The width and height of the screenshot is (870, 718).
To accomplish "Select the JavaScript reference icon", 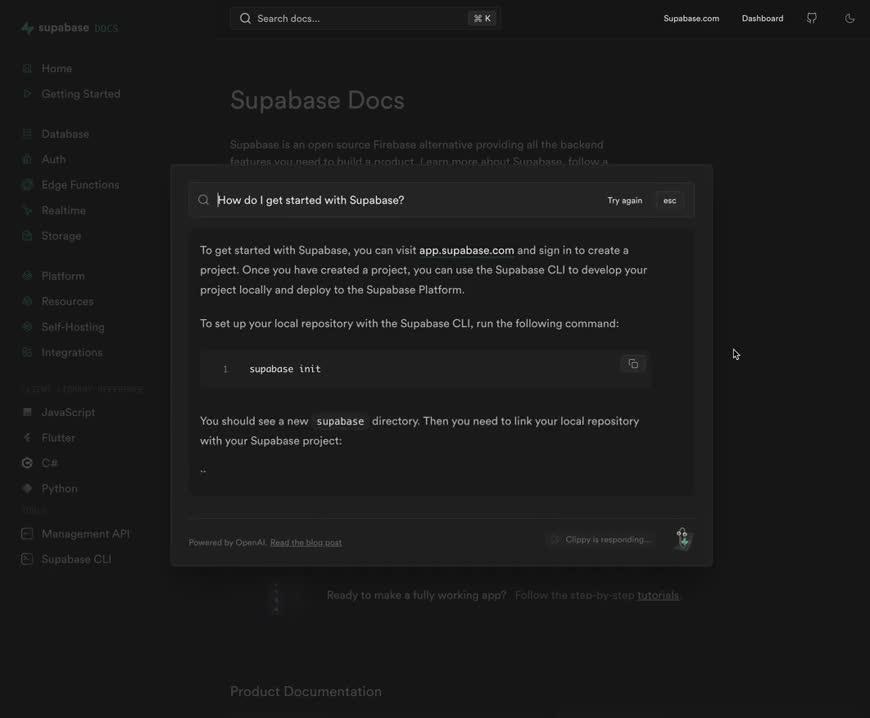I will (27, 412).
